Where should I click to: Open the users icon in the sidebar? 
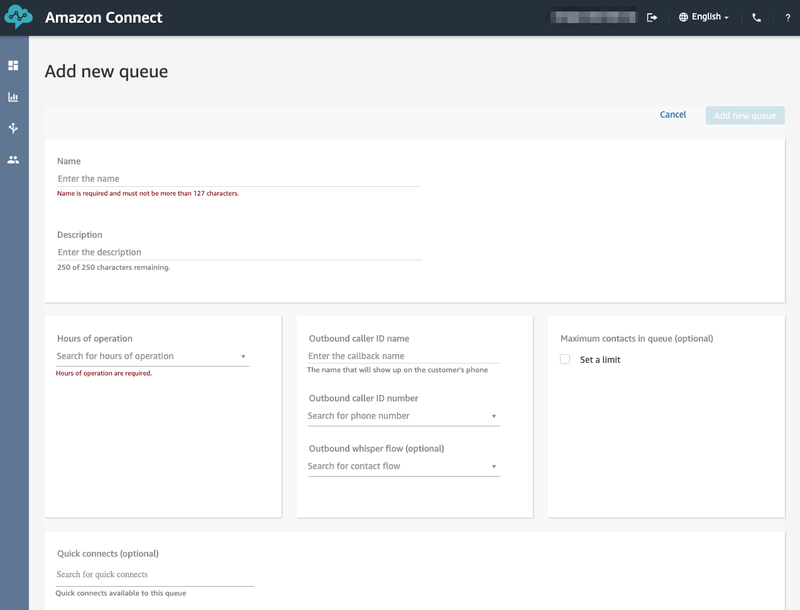point(13,160)
